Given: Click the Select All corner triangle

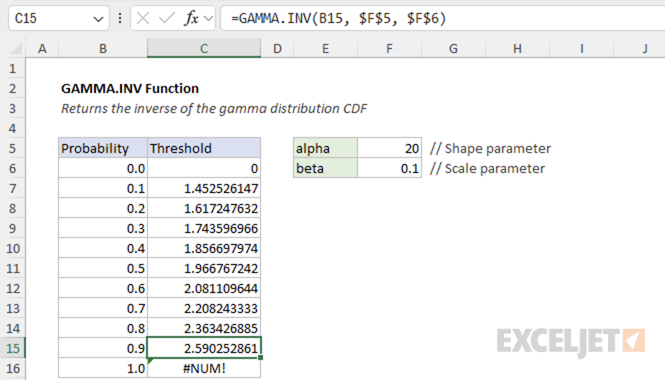Looking at the screenshot, I should point(16,48).
